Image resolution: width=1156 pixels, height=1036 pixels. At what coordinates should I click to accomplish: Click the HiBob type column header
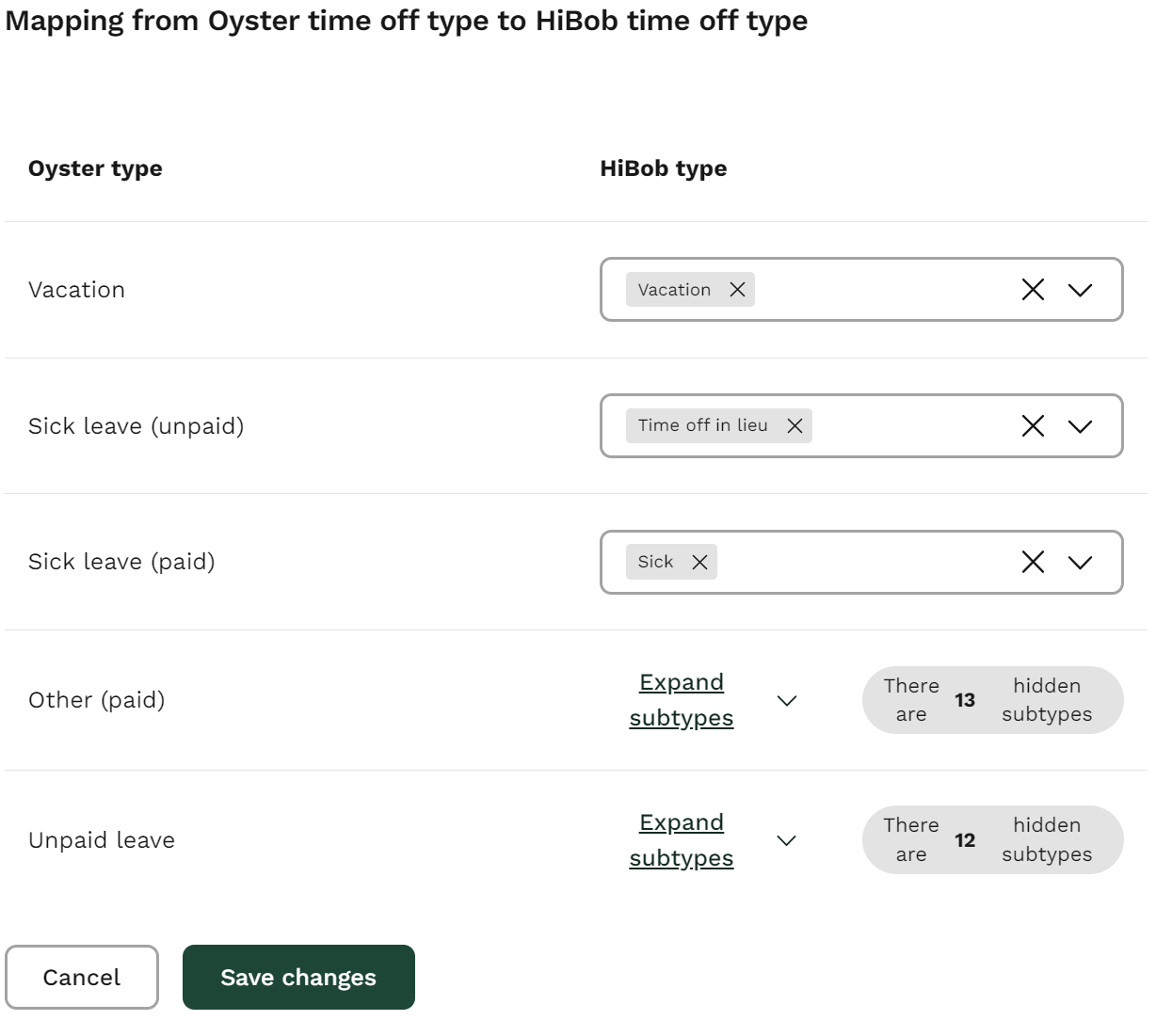point(664,168)
